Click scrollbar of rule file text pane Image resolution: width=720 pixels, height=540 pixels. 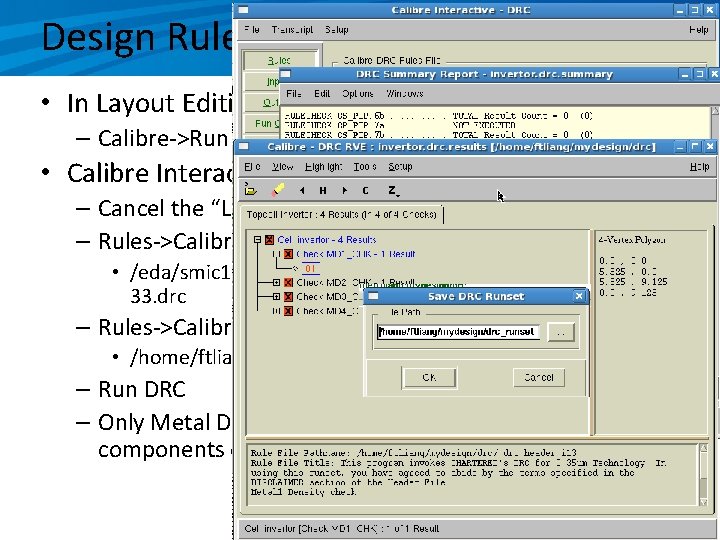click(703, 474)
